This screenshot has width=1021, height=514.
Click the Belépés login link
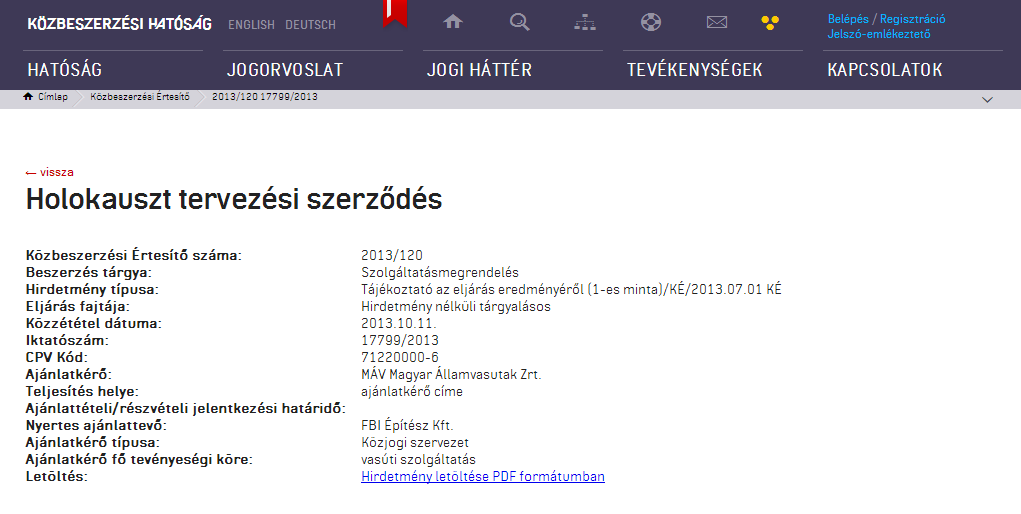coord(848,19)
